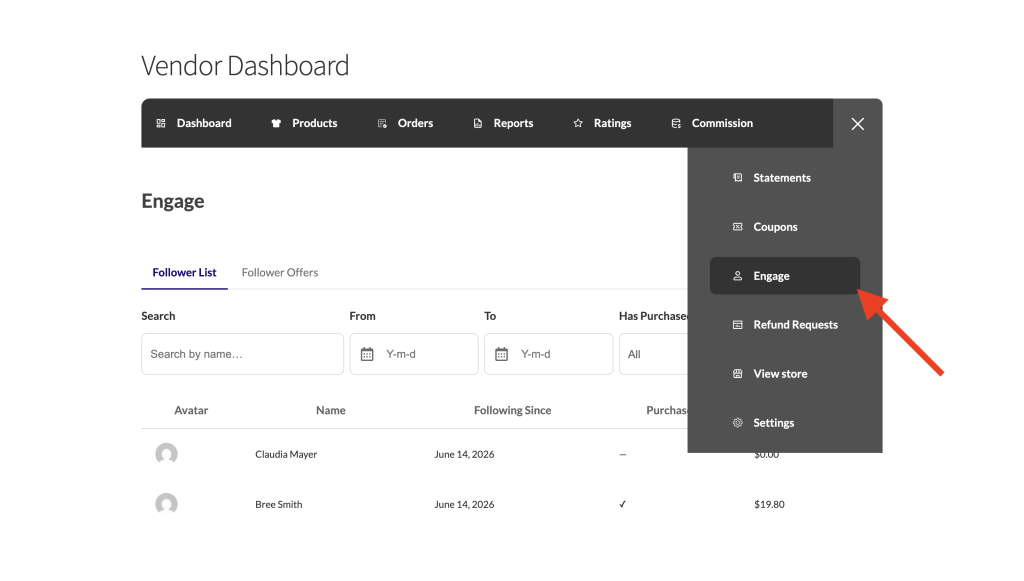Click Bree Smith's June 14, 2026 date
Viewport: 1024px width, 581px height.
click(x=464, y=505)
